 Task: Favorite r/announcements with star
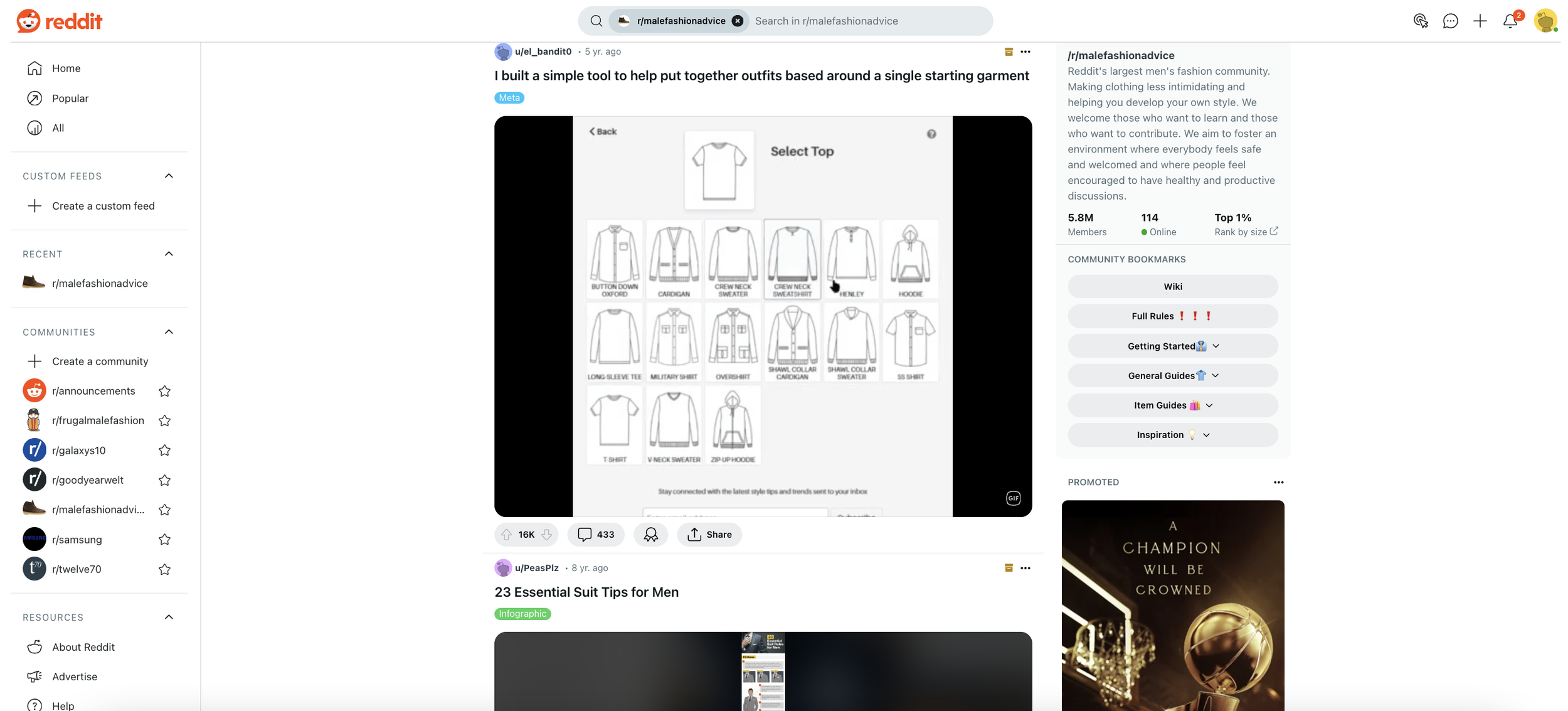pyautogui.click(x=164, y=391)
